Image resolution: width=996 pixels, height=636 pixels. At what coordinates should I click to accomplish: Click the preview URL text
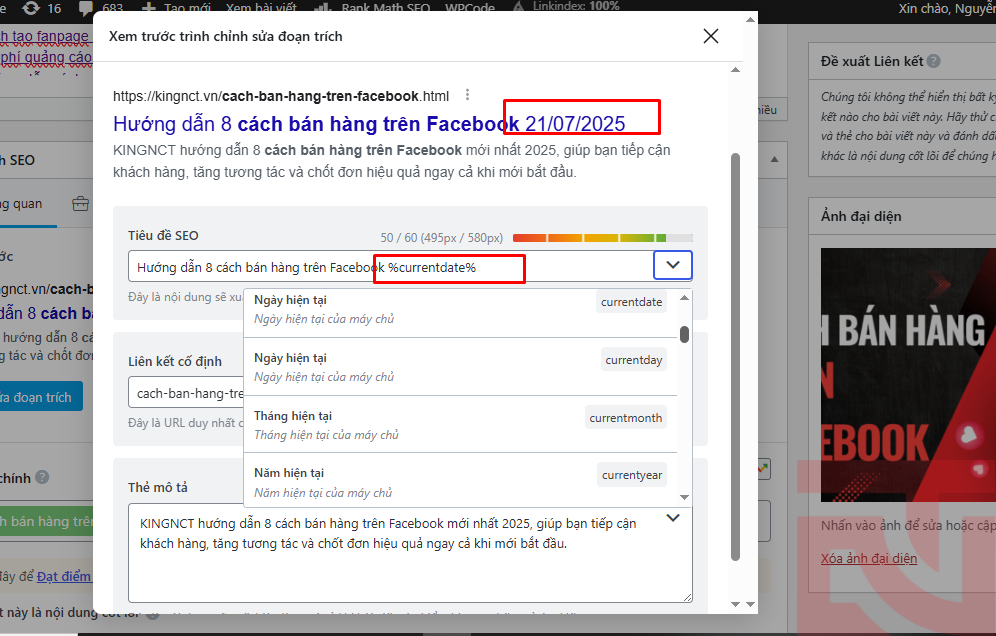pyautogui.click(x=281, y=96)
